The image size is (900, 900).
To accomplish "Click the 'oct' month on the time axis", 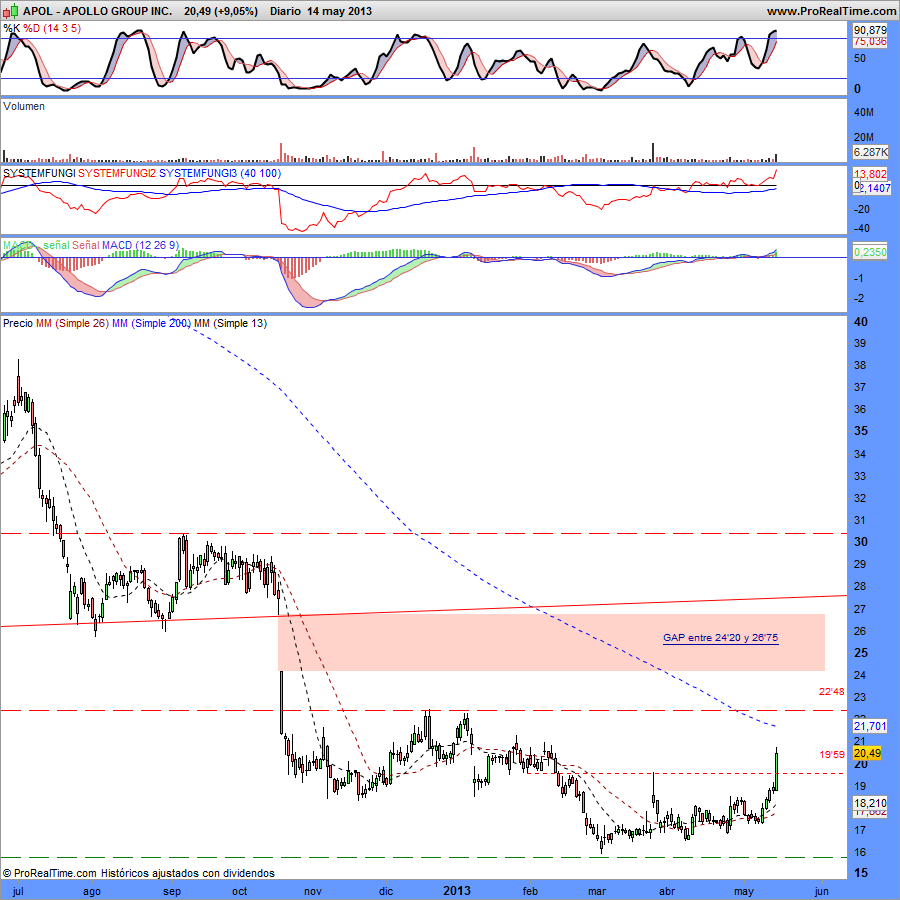I will pyautogui.click(x=239, y=891).
